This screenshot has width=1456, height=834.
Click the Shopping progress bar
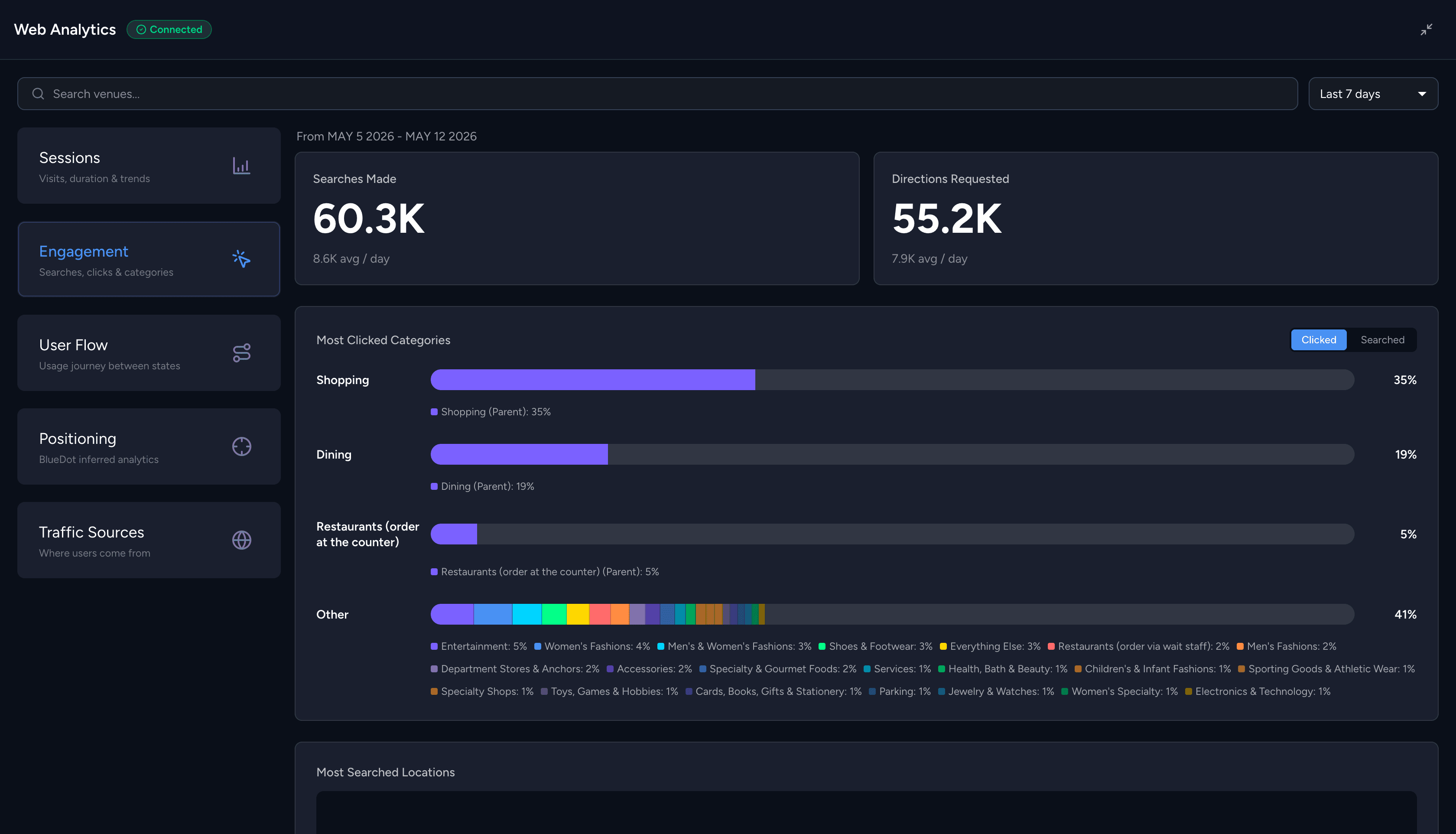[x=892, y=380]
